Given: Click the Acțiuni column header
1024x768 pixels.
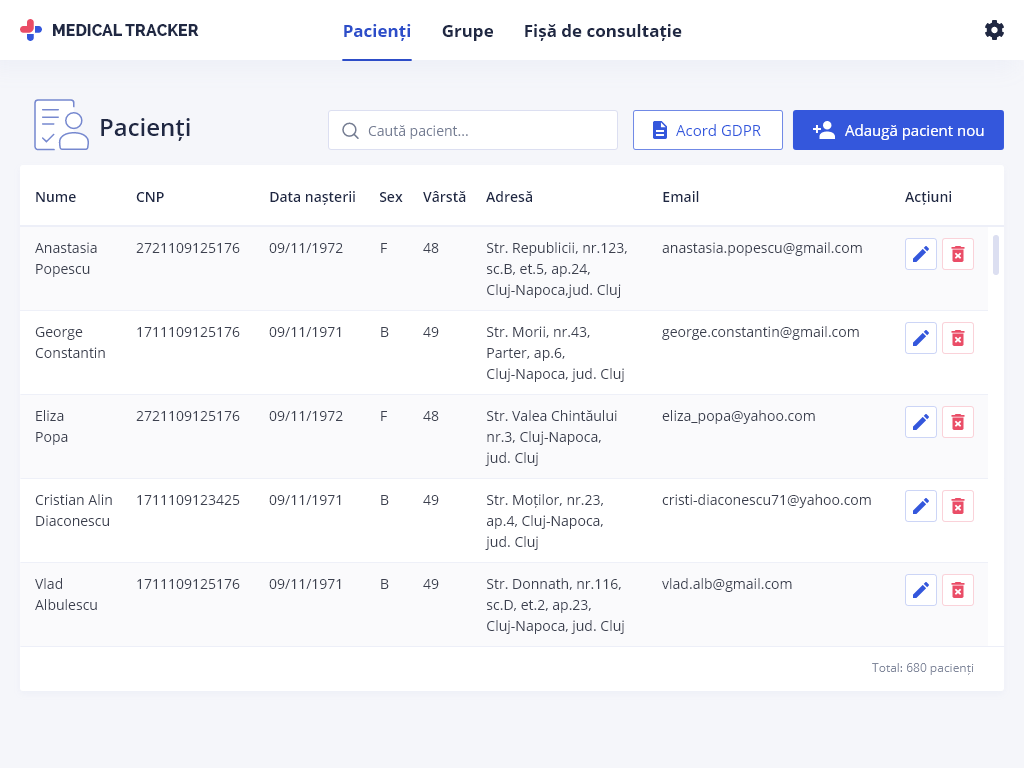Looking at the screenshot, I should (x=928, y=197).
